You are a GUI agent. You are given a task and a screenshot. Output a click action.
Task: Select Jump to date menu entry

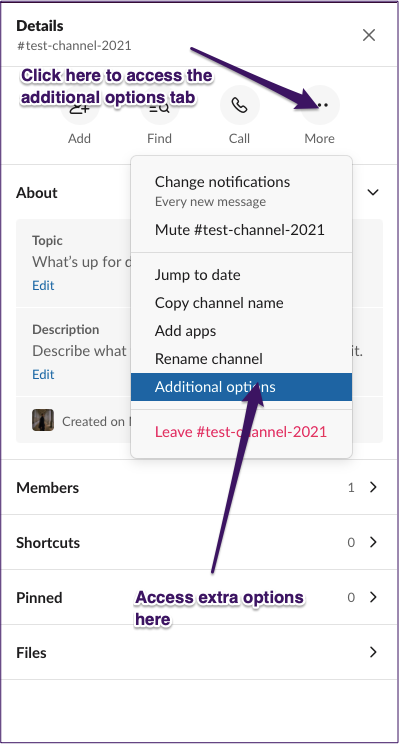[241, 275]
